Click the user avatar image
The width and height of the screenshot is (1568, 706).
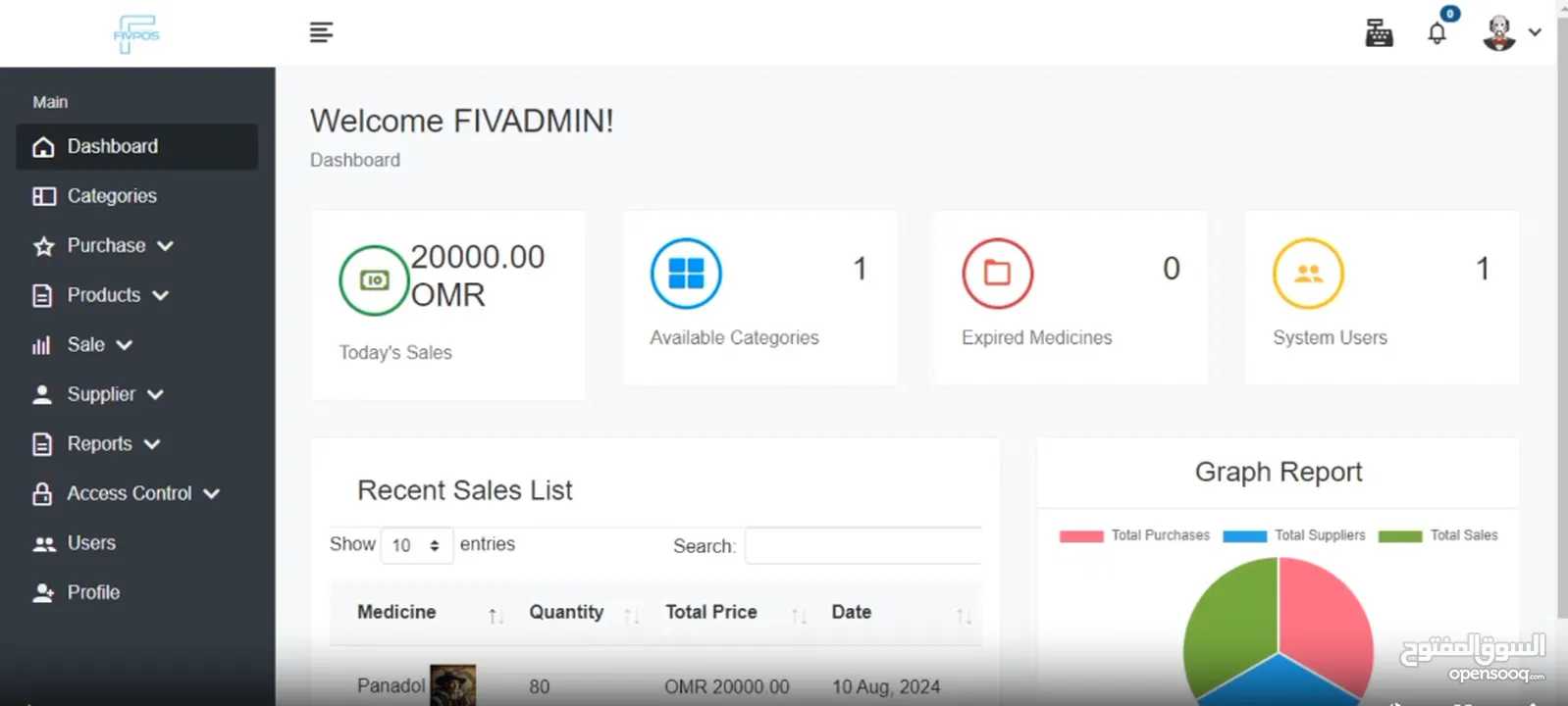1498,33
